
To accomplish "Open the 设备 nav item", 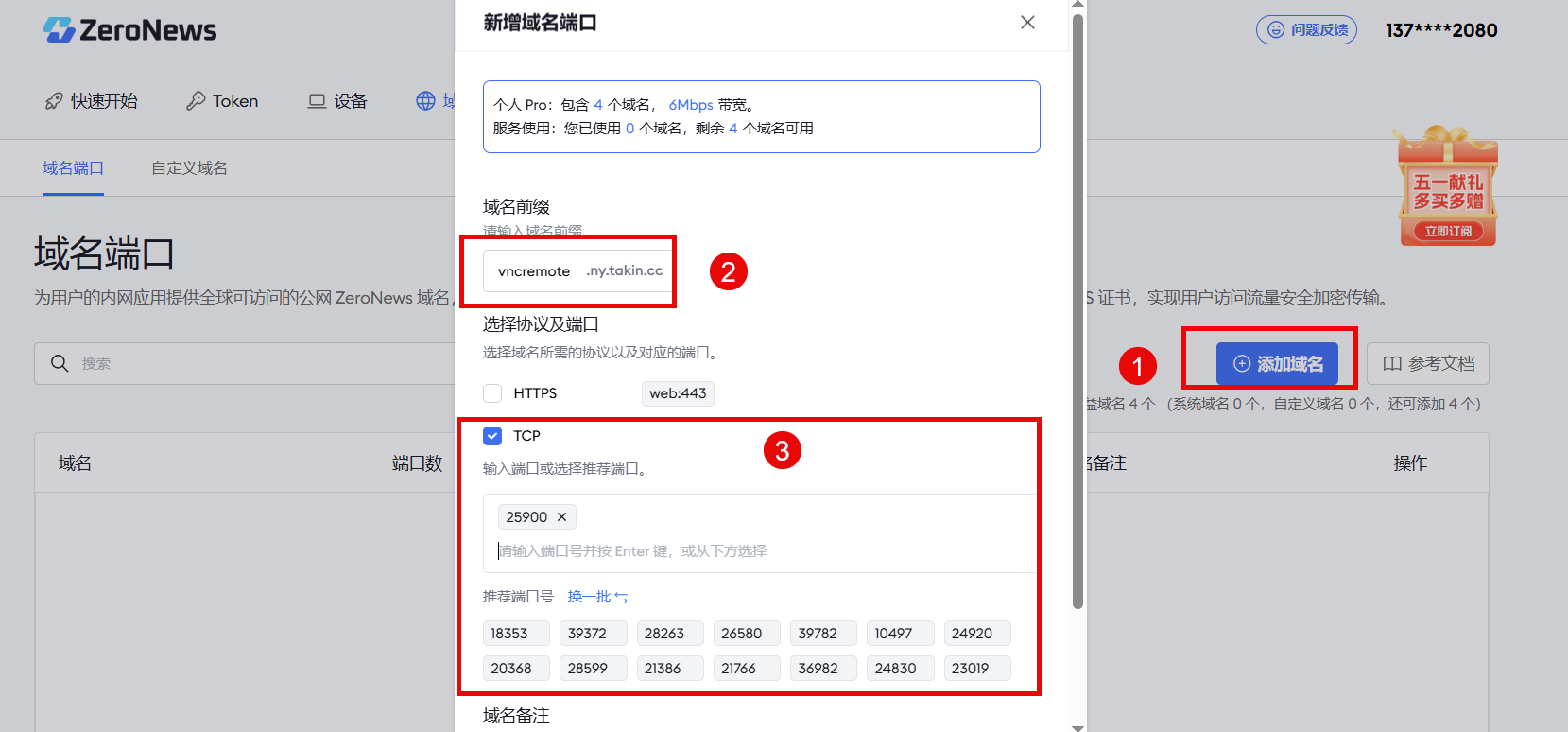I will click(x=337, y=101).
